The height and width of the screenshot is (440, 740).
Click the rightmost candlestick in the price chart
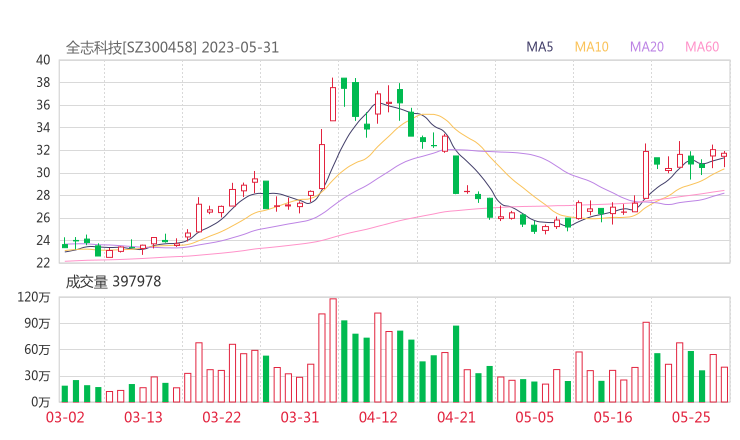[x=724, y=158]
